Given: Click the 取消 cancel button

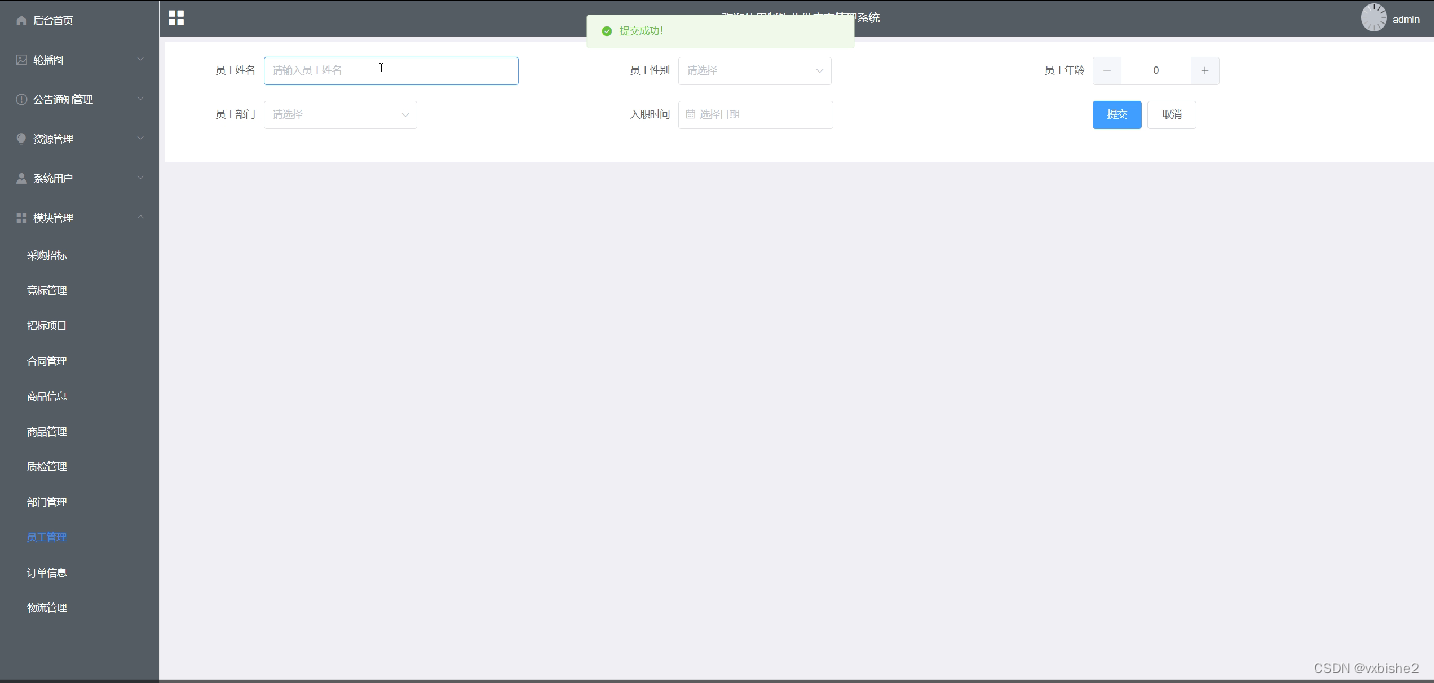Looking at the screenshot, I should (x=1172, y=115).
